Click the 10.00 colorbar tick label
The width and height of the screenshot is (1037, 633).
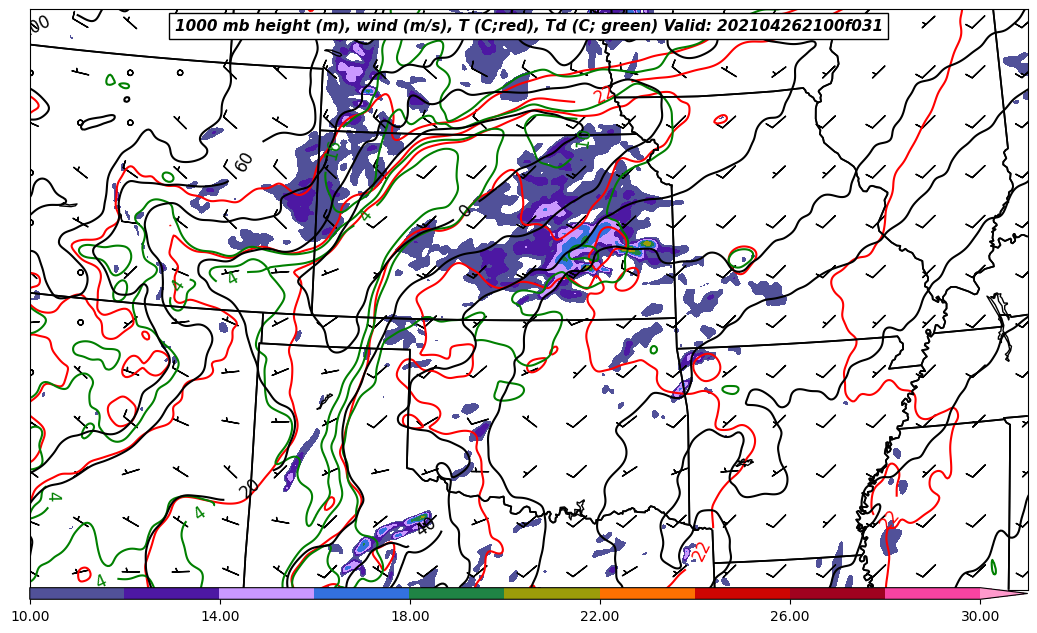pyautogui.click(x=30, y=616)
